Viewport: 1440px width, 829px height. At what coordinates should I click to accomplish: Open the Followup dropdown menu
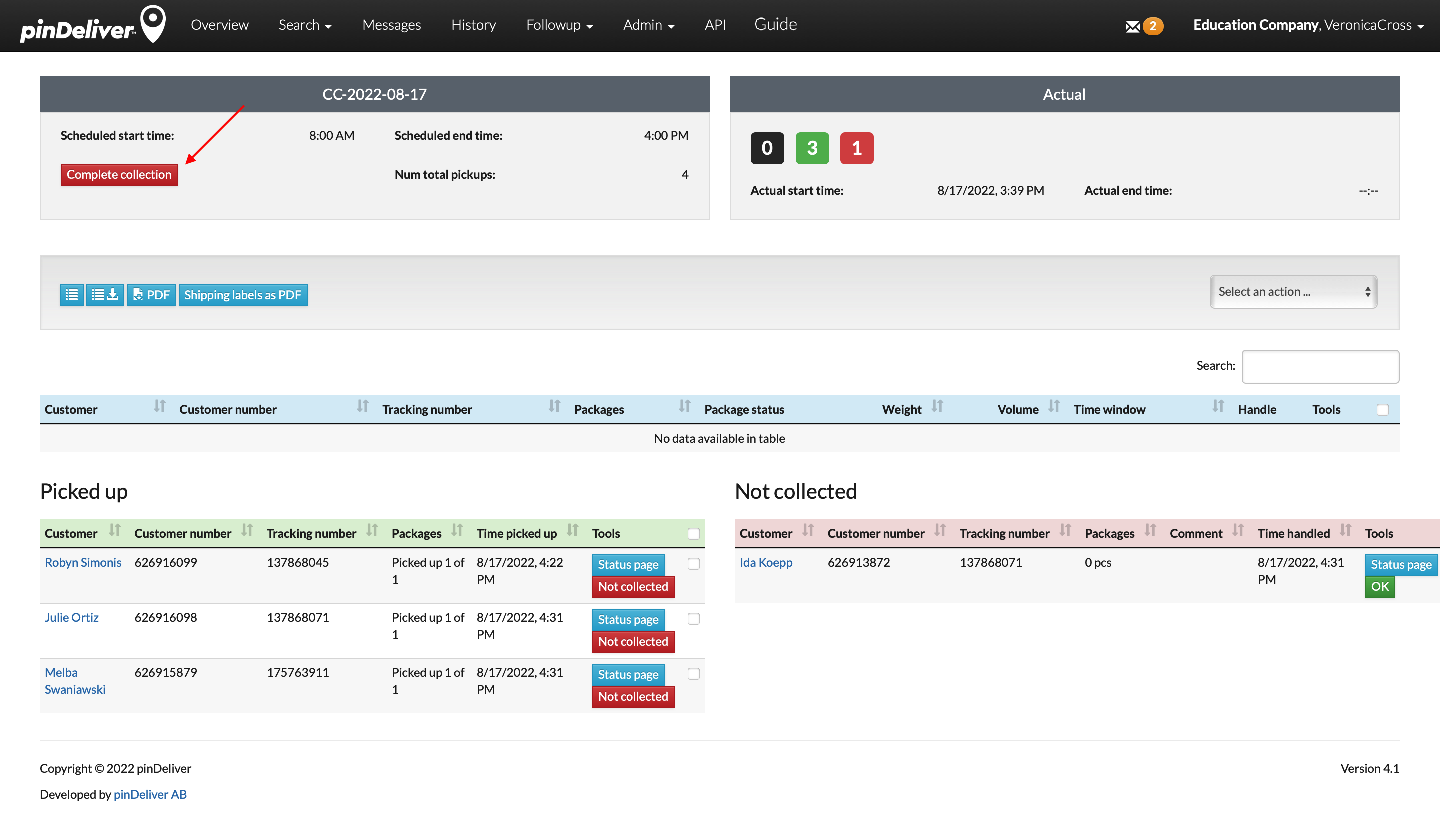coord(560,25)
